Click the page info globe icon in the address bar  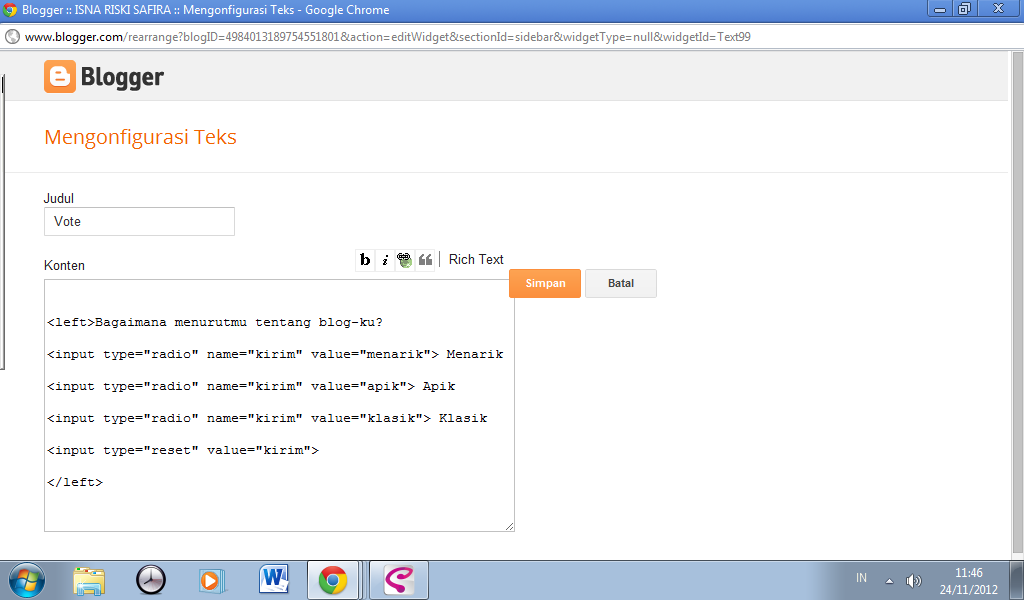tap(12, 37)
